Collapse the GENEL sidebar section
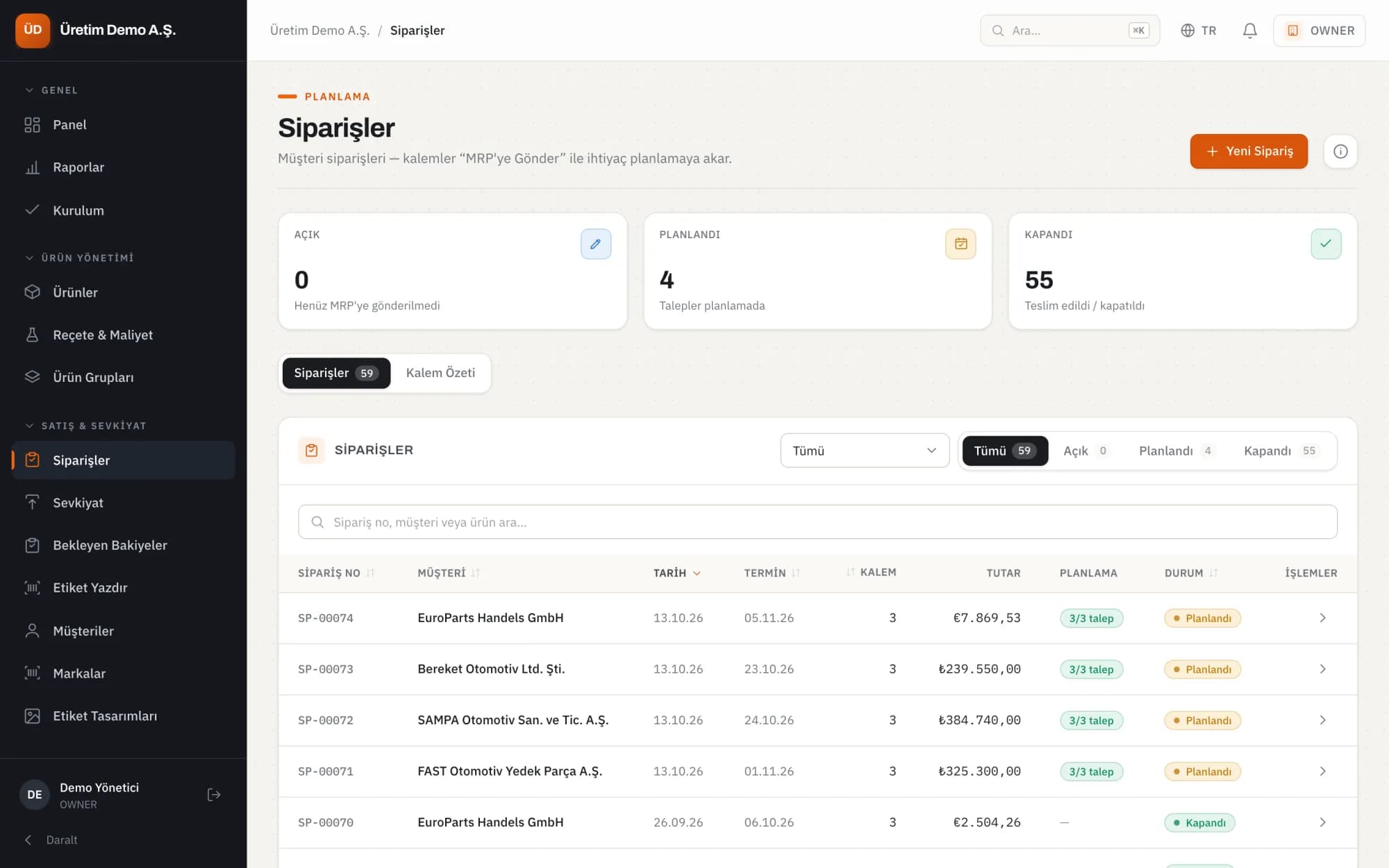This screenshot has height=868, width=1389. pyautogui.click(x=52, y=90)
